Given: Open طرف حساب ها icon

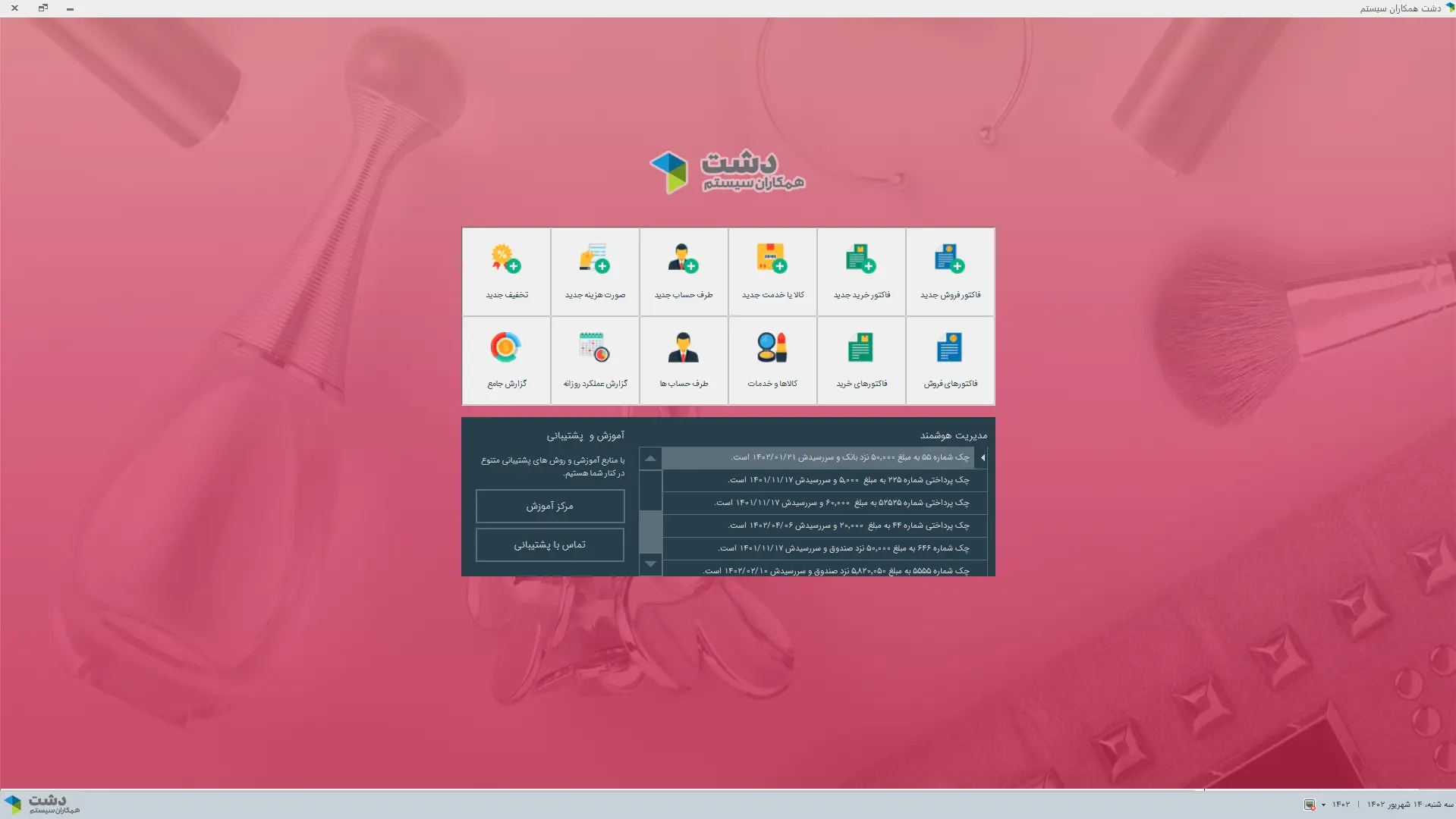Looking at the screenshot, I should (684, 360).
